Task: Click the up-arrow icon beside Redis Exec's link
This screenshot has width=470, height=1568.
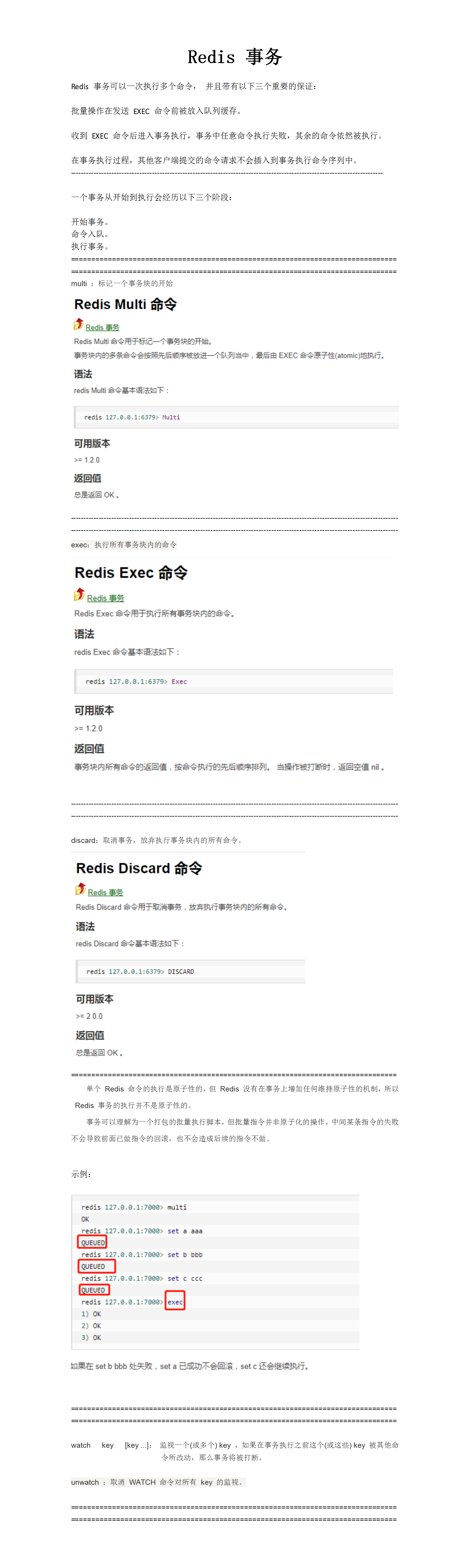Action: pos(79,595)
